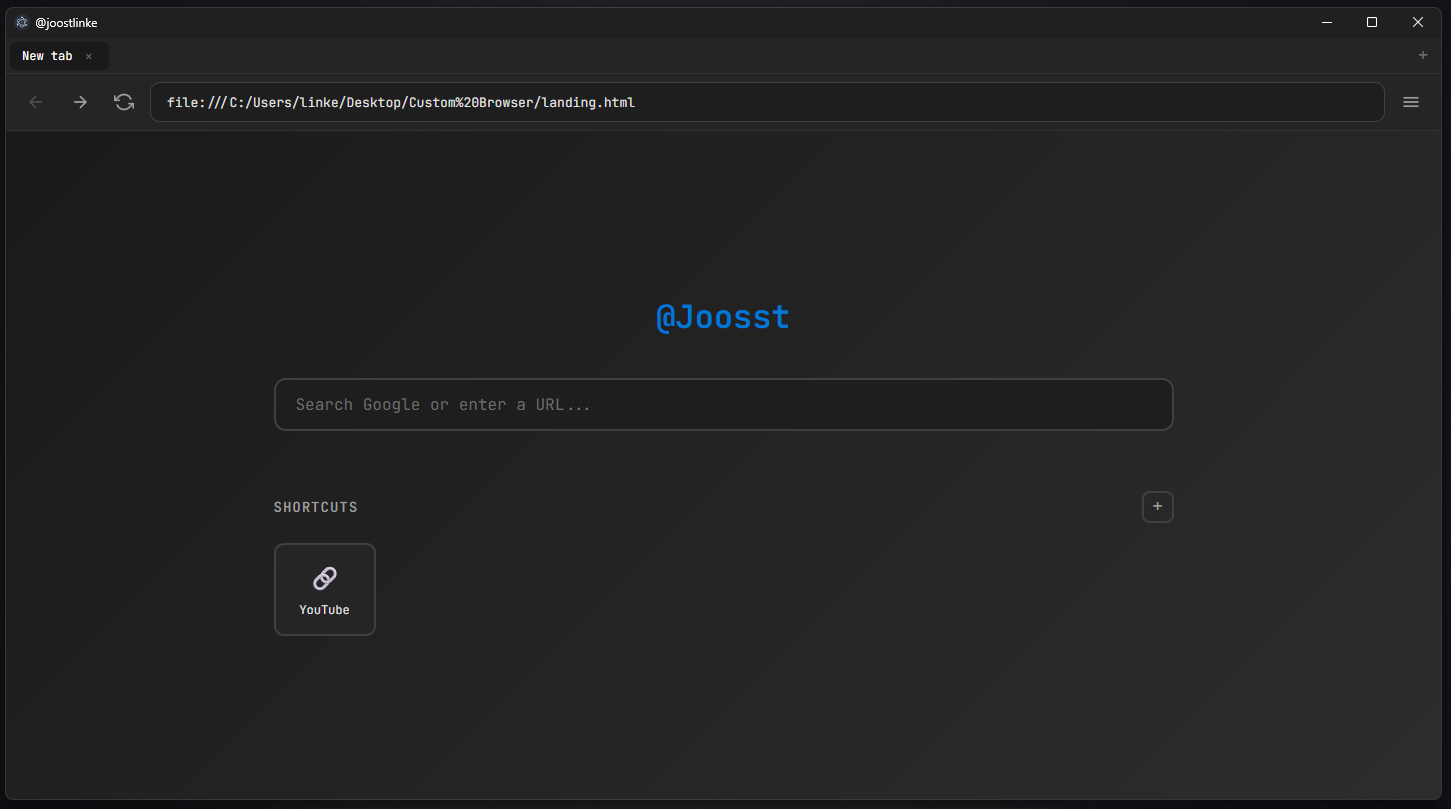Click the browser logo in the title bar
This screenshot has width=1451, height=809.
(x=21, y=21)
